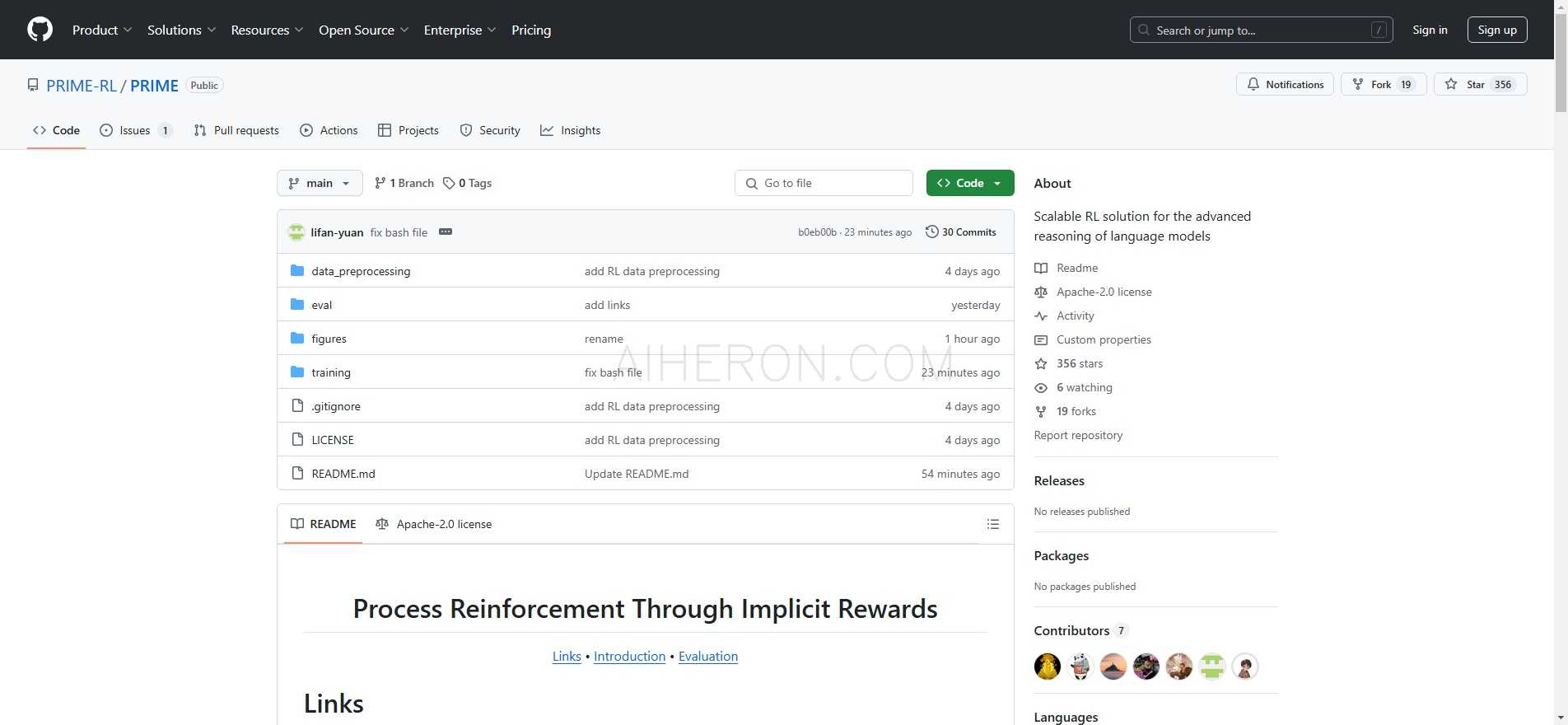Screen dimensions: 1568x725
Task: Open Custom properties link
Action: [x=1093, y=339]
